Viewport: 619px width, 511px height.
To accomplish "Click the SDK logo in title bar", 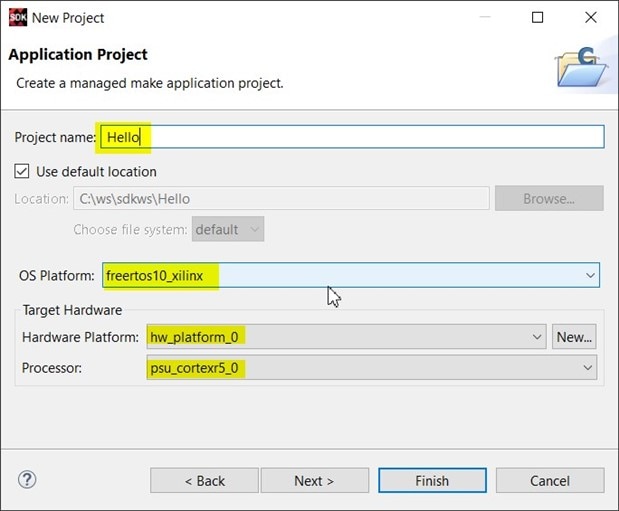I will click(17, 17).
